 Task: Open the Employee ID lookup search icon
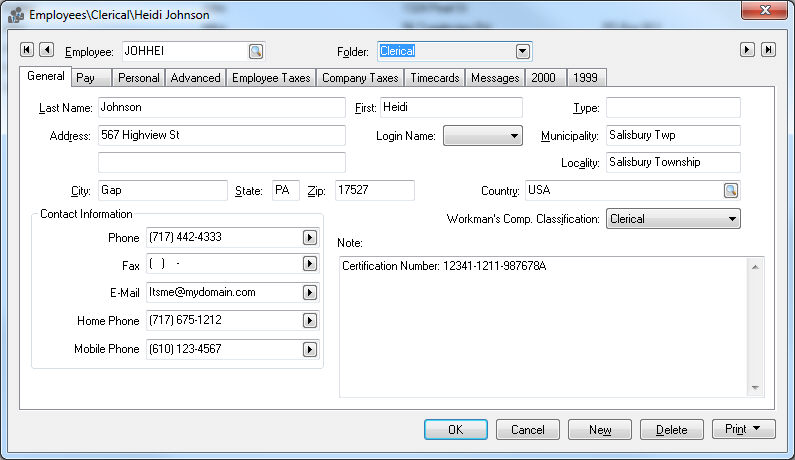click(255, 51)
